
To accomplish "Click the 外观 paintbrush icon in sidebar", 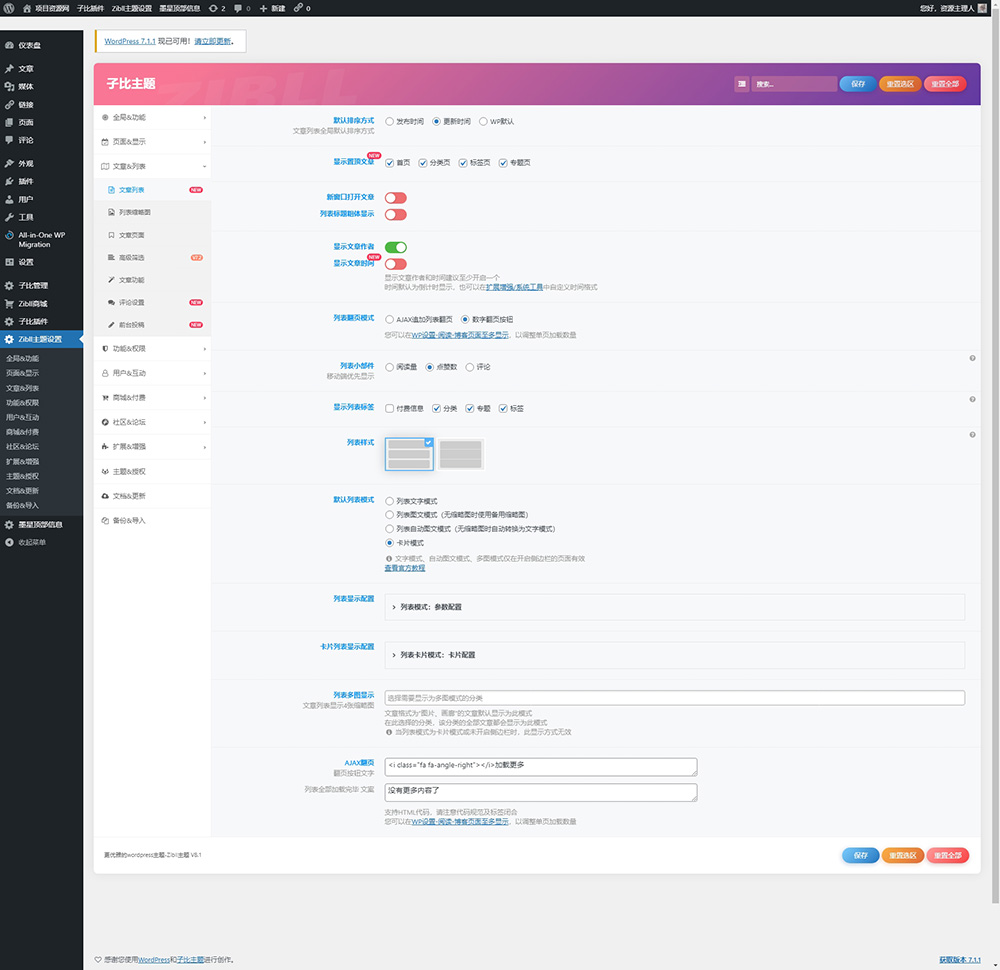I will [9, 163].
